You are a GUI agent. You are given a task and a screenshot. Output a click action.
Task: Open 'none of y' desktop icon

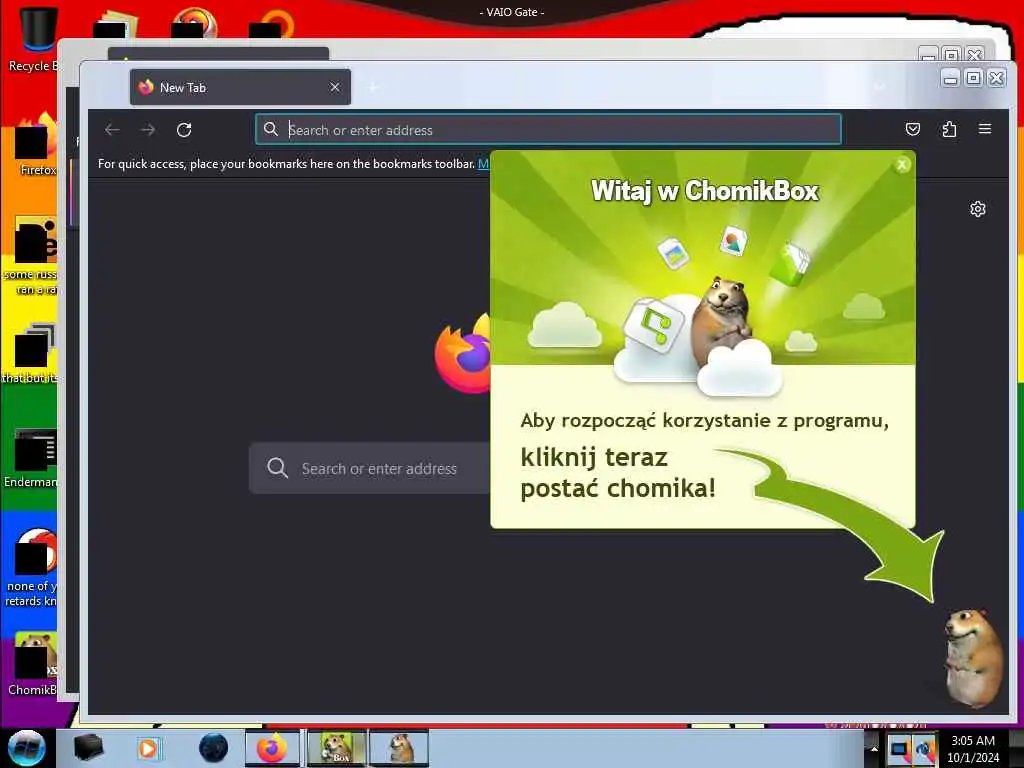tap(33, 568)
